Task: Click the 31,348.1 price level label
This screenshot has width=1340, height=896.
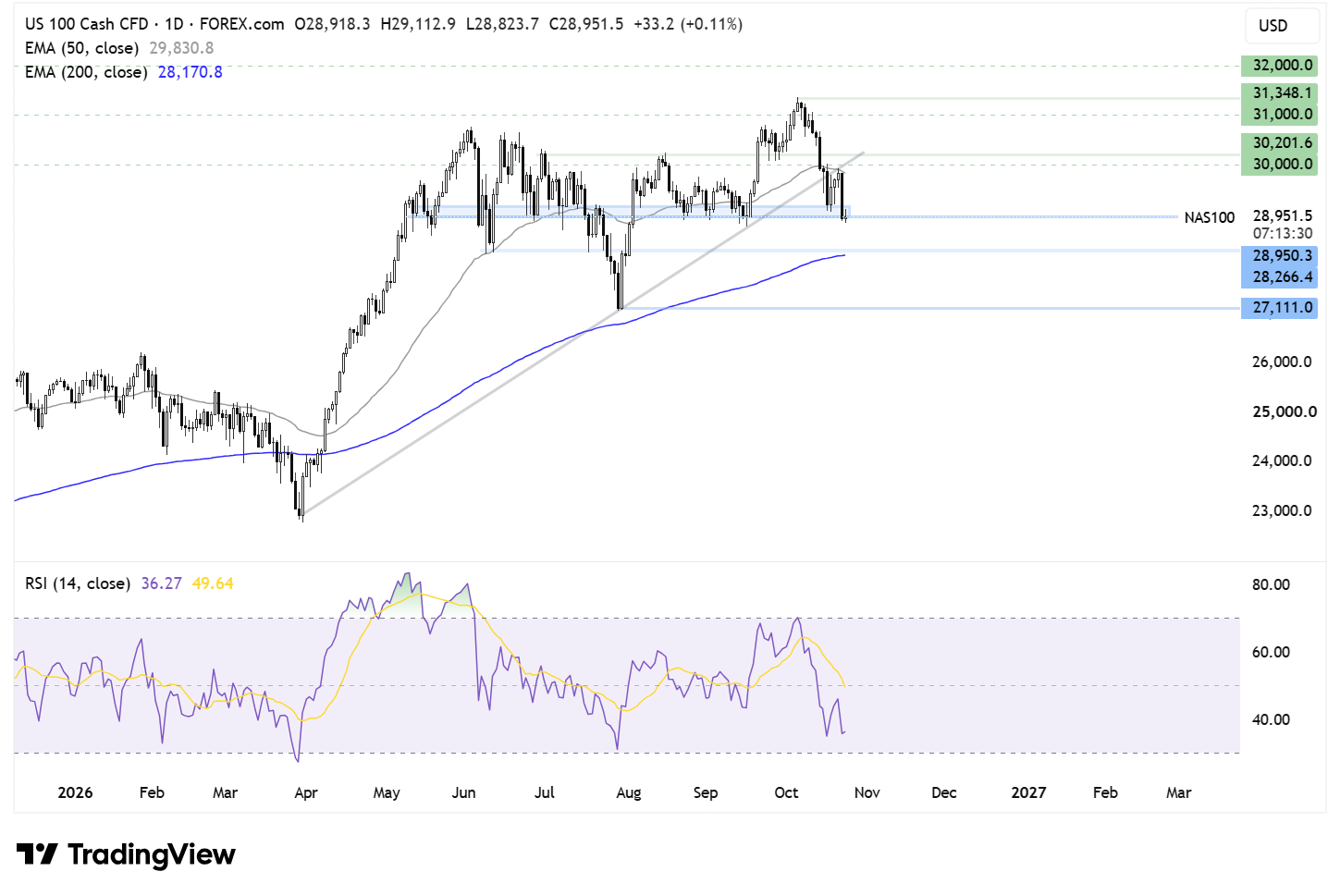Action: (1280, 92)
